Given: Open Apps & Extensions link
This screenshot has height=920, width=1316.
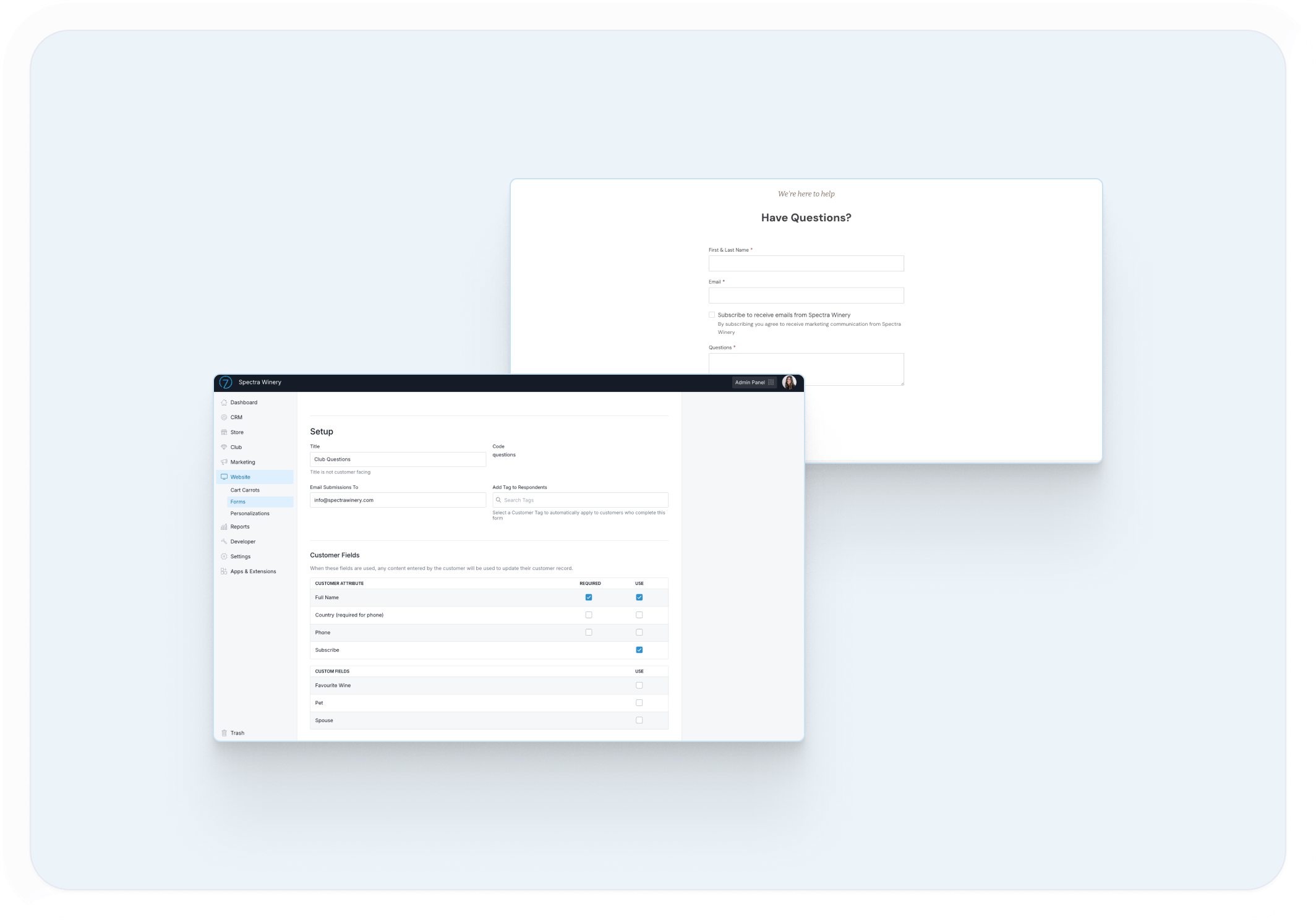Looking at the screenshot, I should click(x=253, y=571).
